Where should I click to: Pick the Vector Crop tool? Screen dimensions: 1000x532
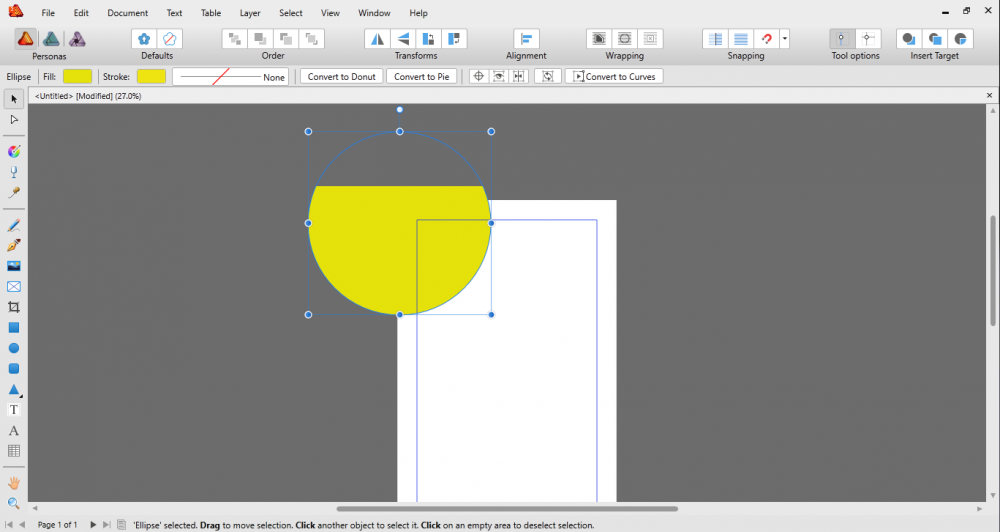tap(14, 307)
